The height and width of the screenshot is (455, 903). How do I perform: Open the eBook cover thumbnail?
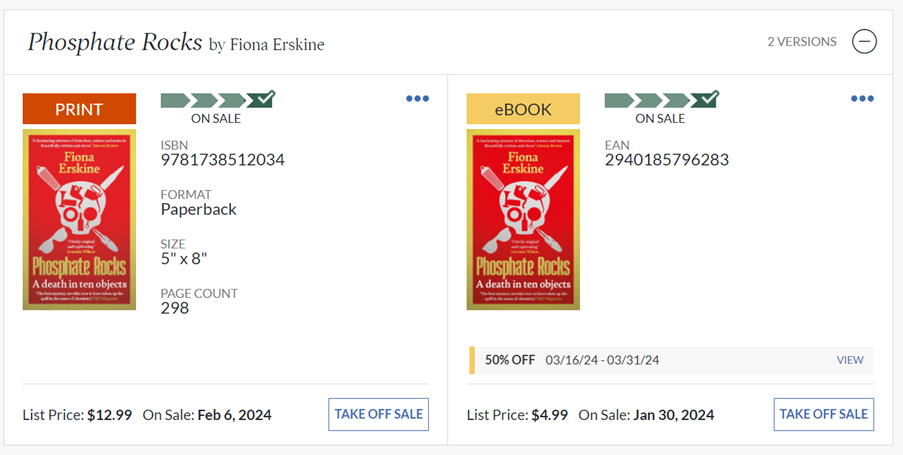(523, 219)
